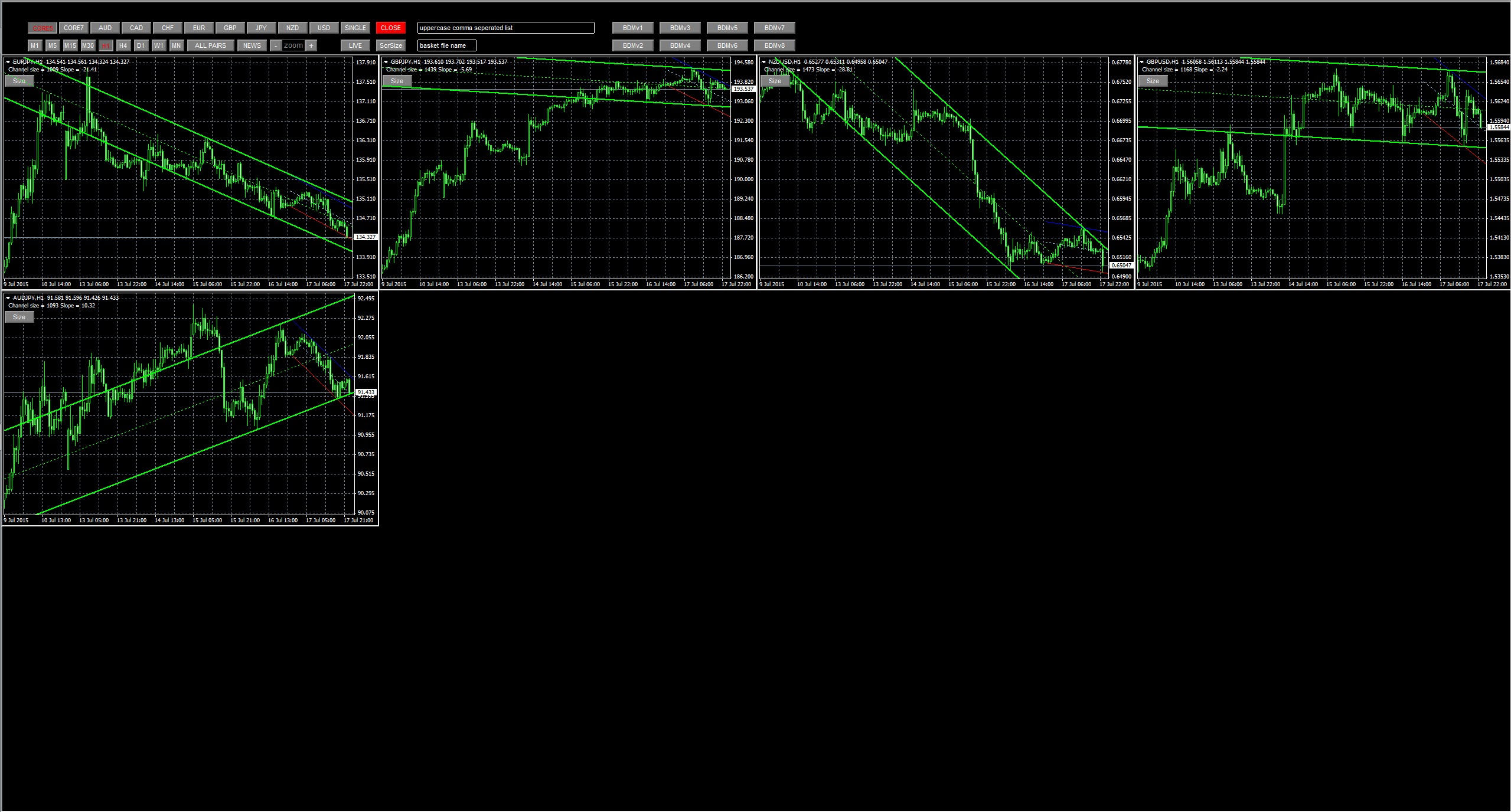The image size is (1511, 812).
Task: Switch to D1 daily timeframe
Action: point(141,45)
